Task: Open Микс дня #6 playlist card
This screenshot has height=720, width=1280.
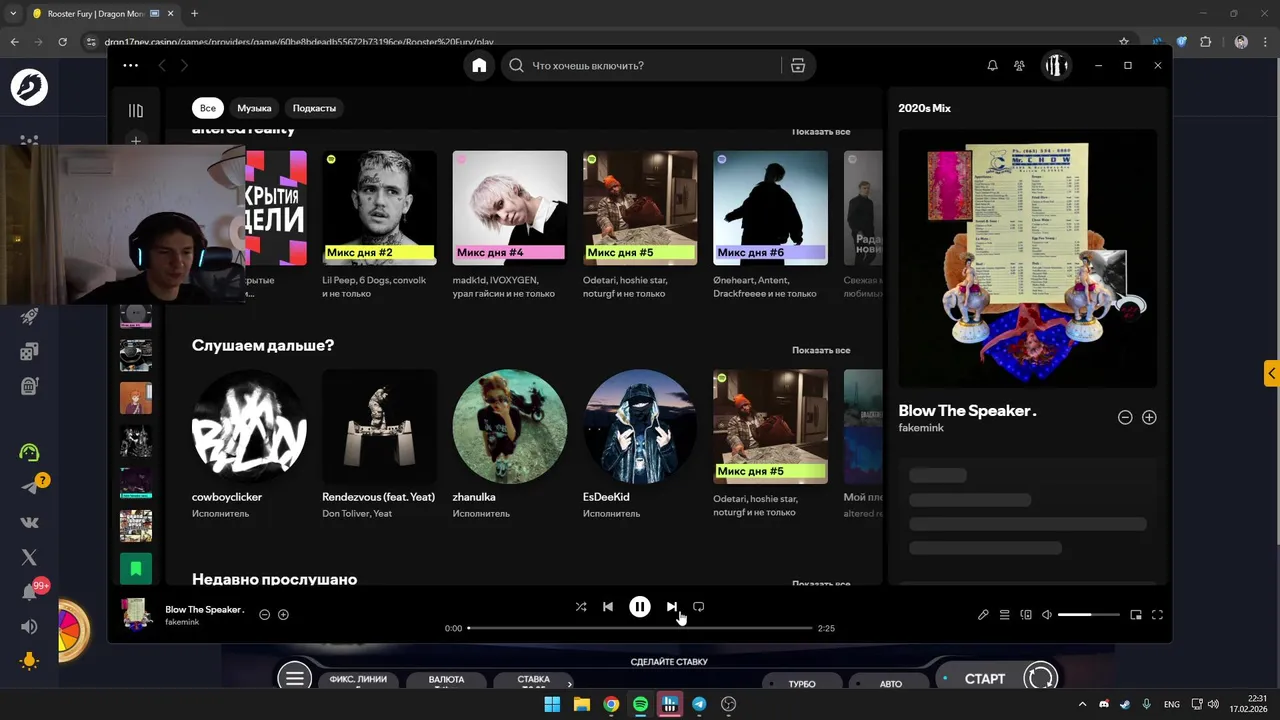Action: [770, 225]
